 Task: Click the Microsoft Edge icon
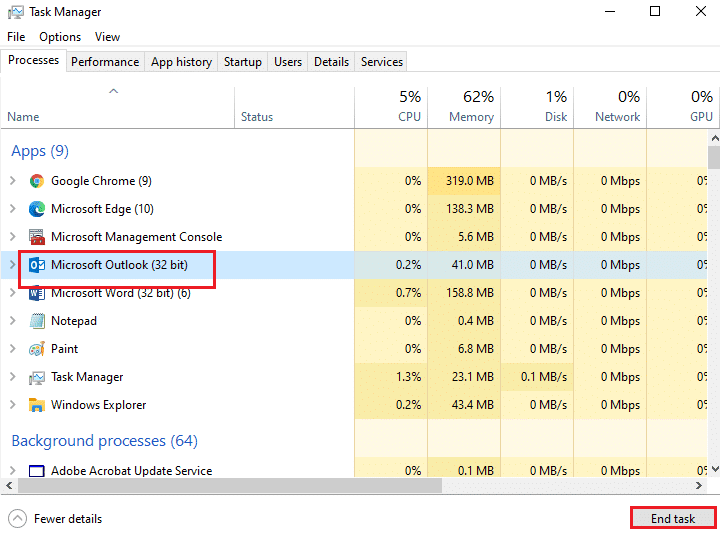click(x=37, y=209)
